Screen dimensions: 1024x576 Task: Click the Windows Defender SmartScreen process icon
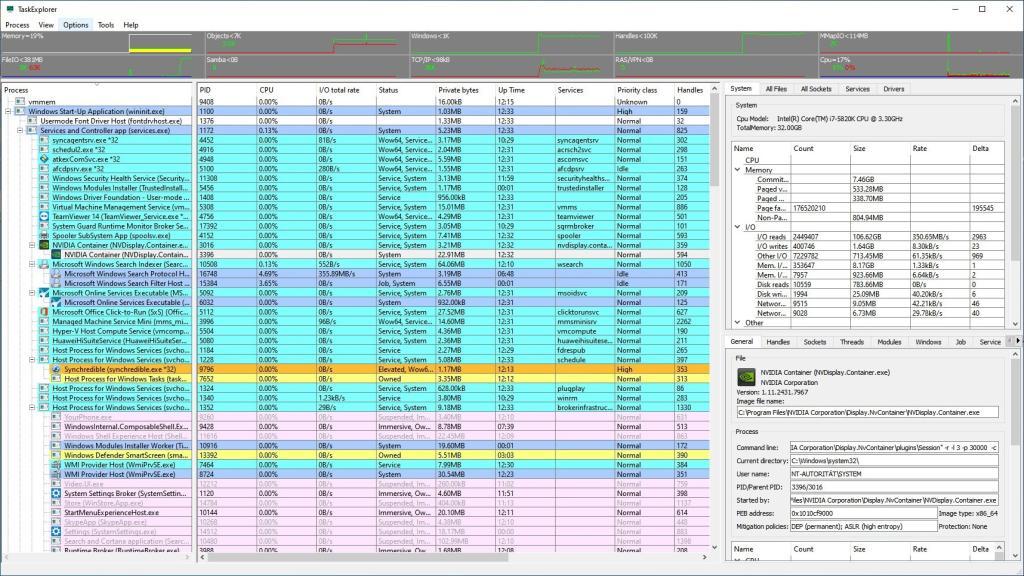click(x=56, y=455)
